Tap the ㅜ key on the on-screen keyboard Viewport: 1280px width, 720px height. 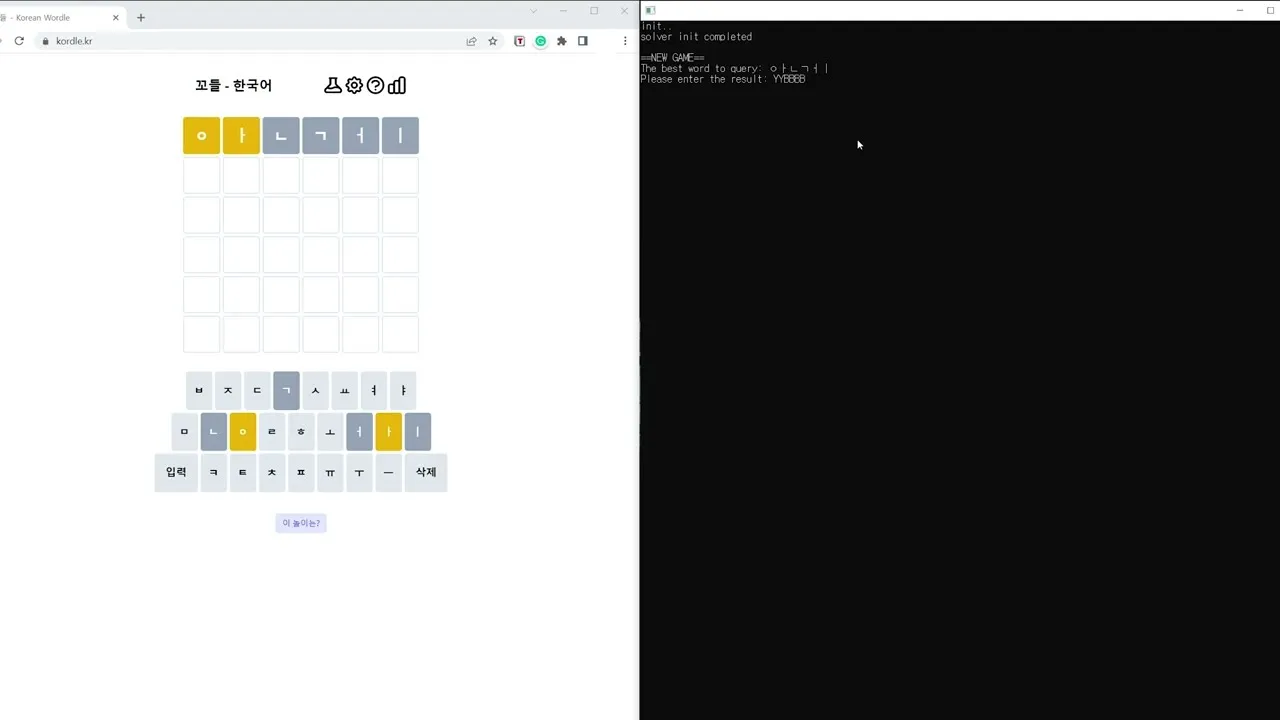click(x=359, y=472)
